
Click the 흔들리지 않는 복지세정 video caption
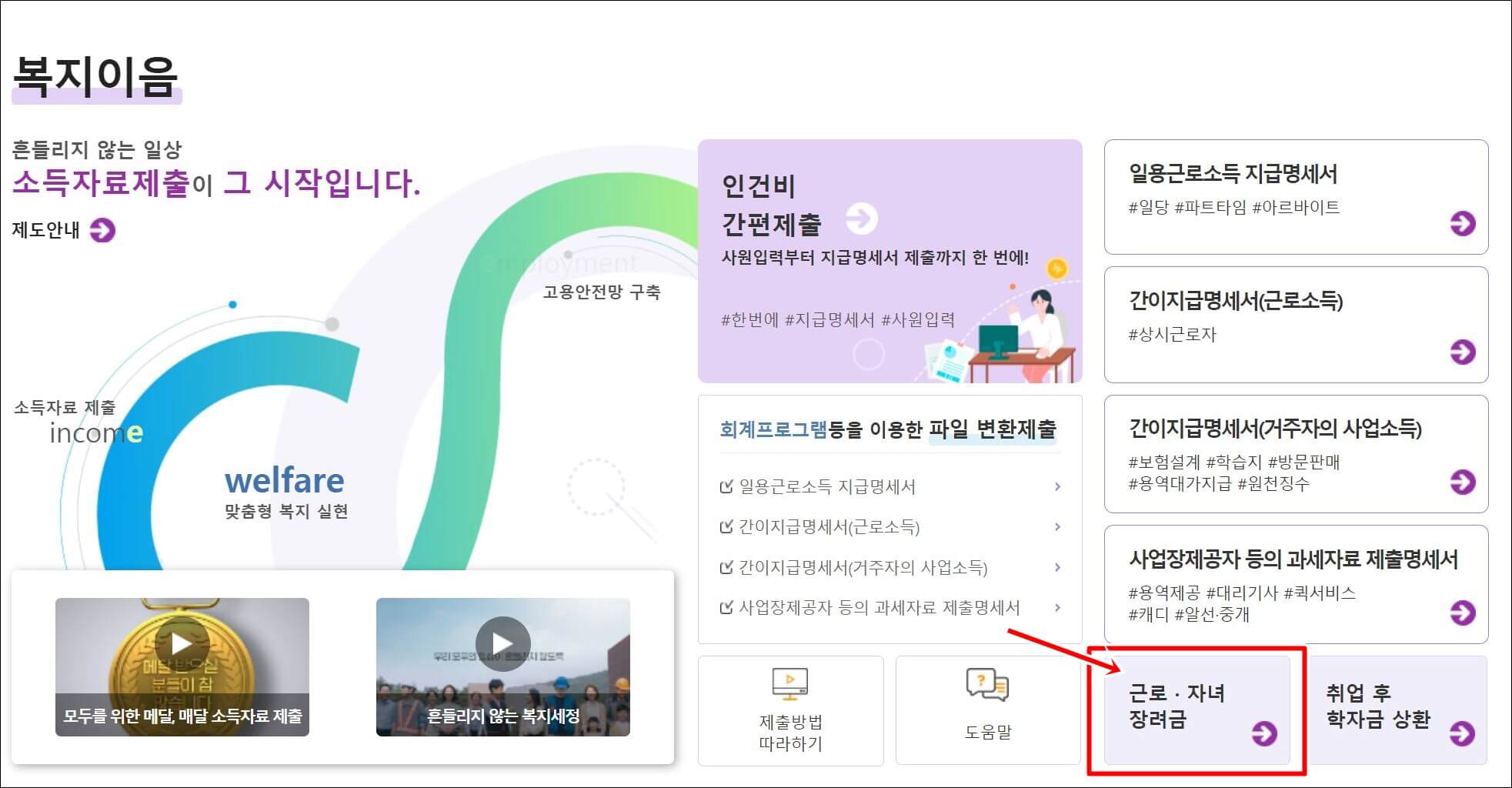pyautogui.click(x=503, y=716)
